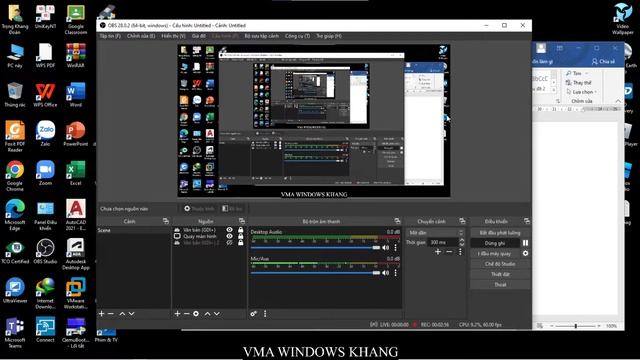
Task: Open the Chỉnh sửa (E) menu
Action: [x=141, y=36]
